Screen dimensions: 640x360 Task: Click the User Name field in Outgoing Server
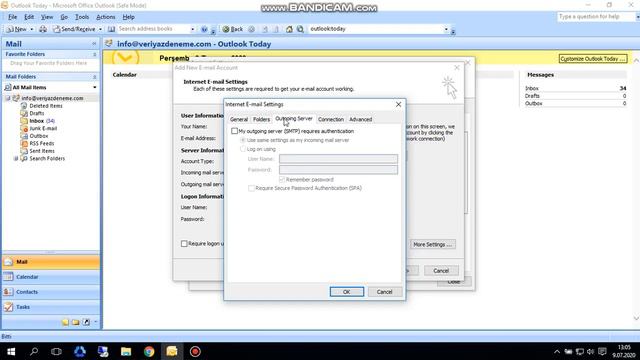point(338,159)
